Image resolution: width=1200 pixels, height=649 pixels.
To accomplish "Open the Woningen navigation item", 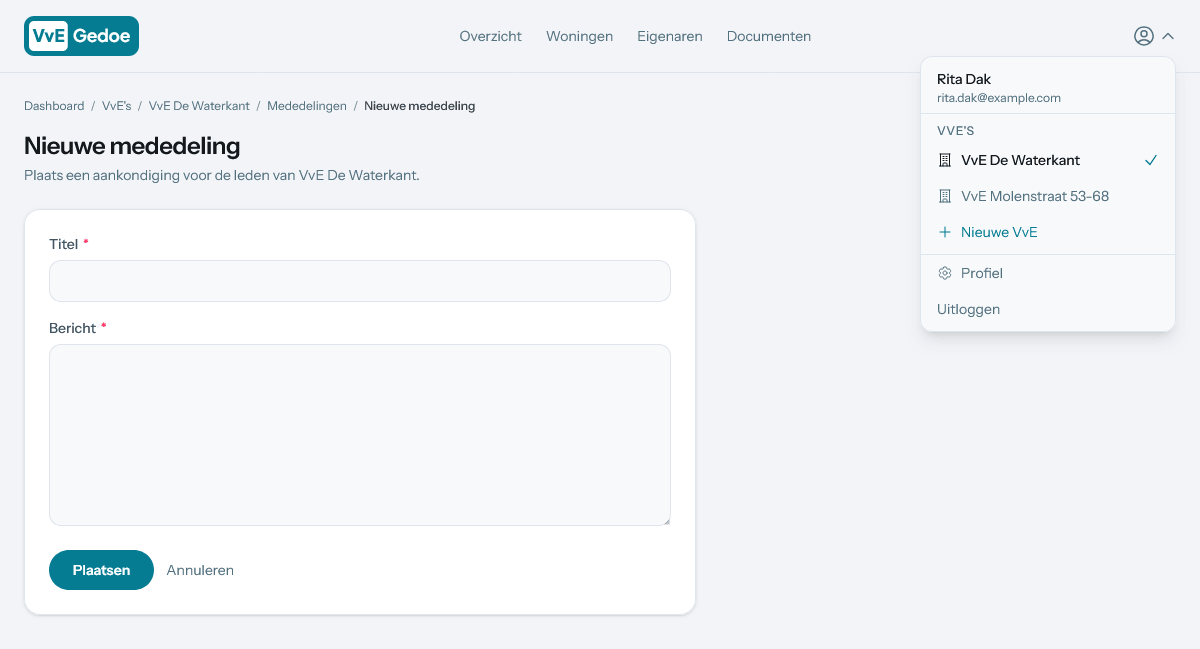I will (579, 36).
